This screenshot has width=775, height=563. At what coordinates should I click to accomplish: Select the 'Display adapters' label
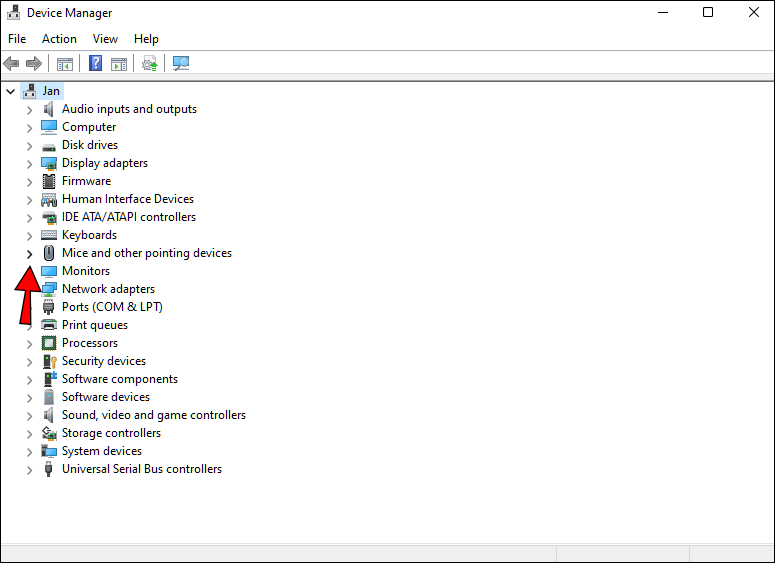[x=105, y=163]
